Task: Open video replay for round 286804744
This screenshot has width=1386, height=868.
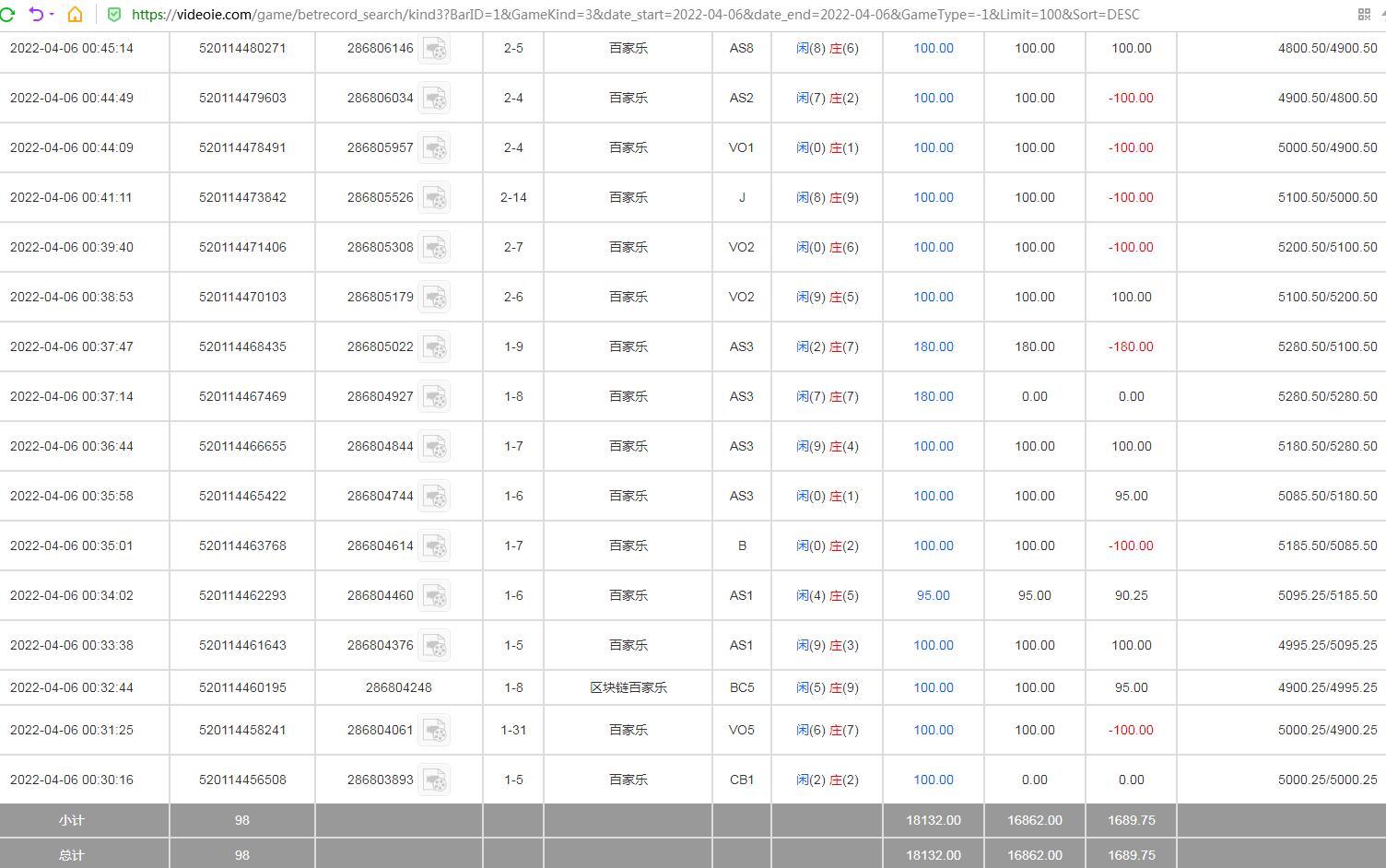Action: [434, 496]
